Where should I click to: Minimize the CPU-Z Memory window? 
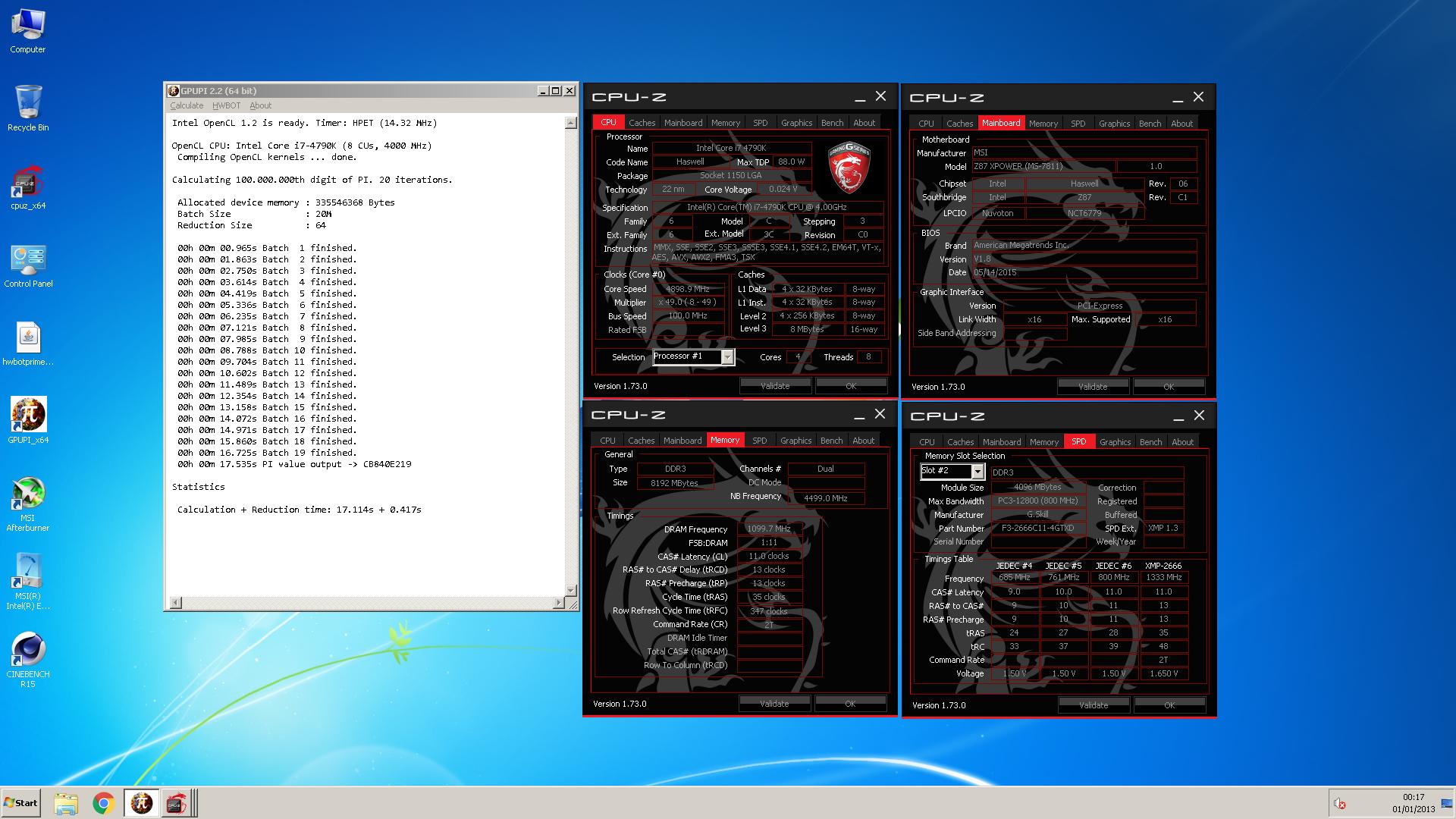[x=859, y=415]
